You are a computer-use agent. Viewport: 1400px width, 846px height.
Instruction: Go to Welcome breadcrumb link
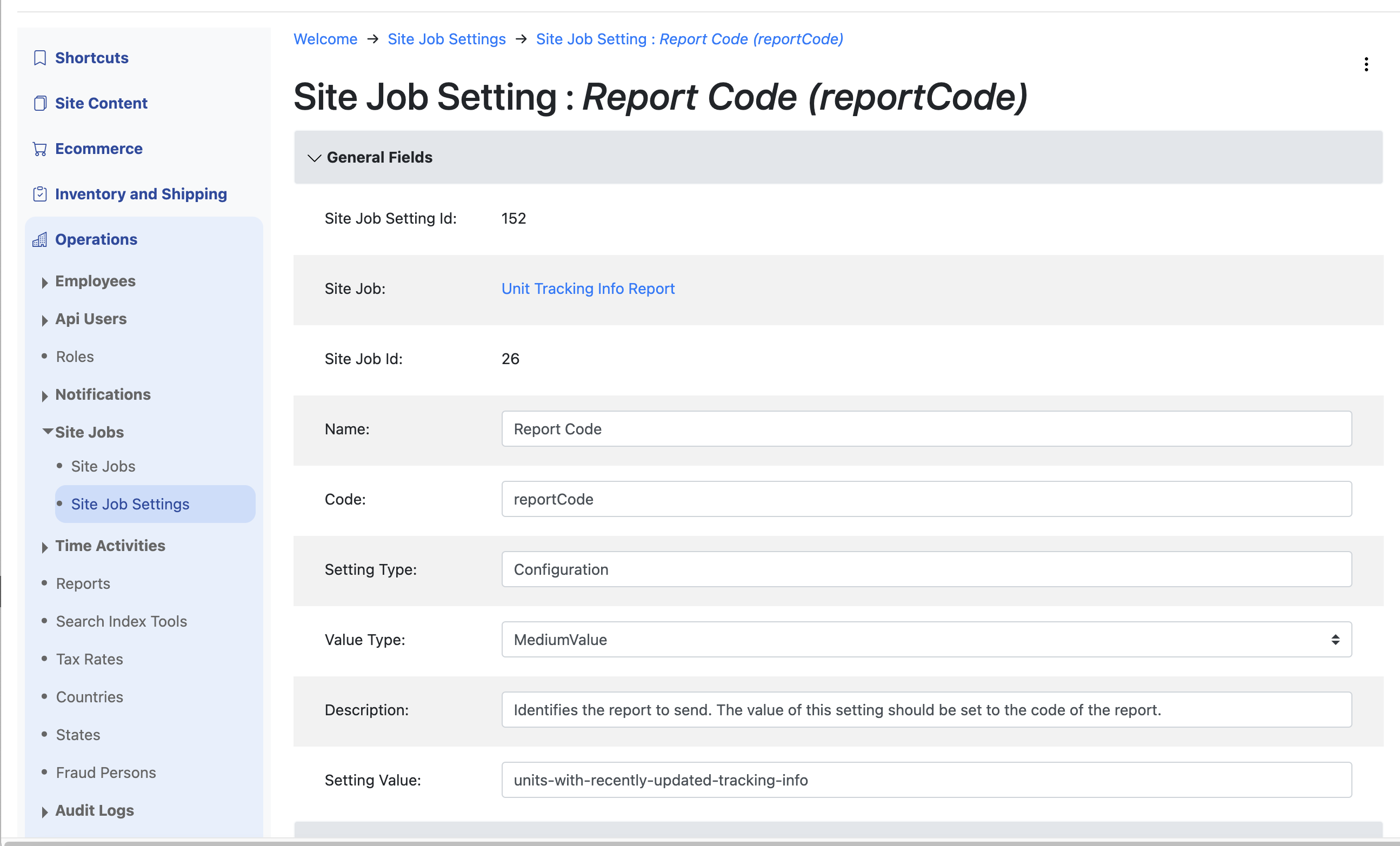[325, 39]
